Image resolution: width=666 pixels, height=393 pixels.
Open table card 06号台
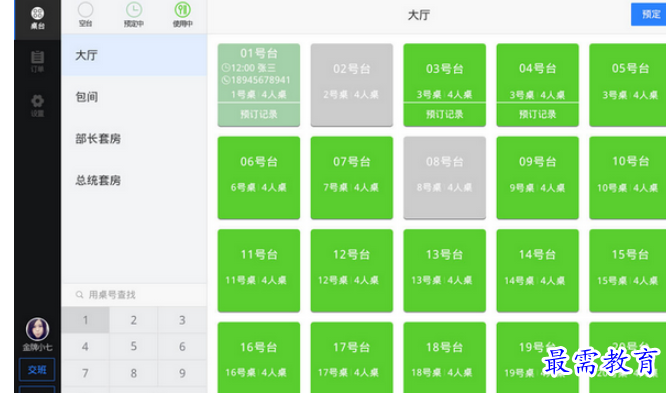(x=259, y=178)
